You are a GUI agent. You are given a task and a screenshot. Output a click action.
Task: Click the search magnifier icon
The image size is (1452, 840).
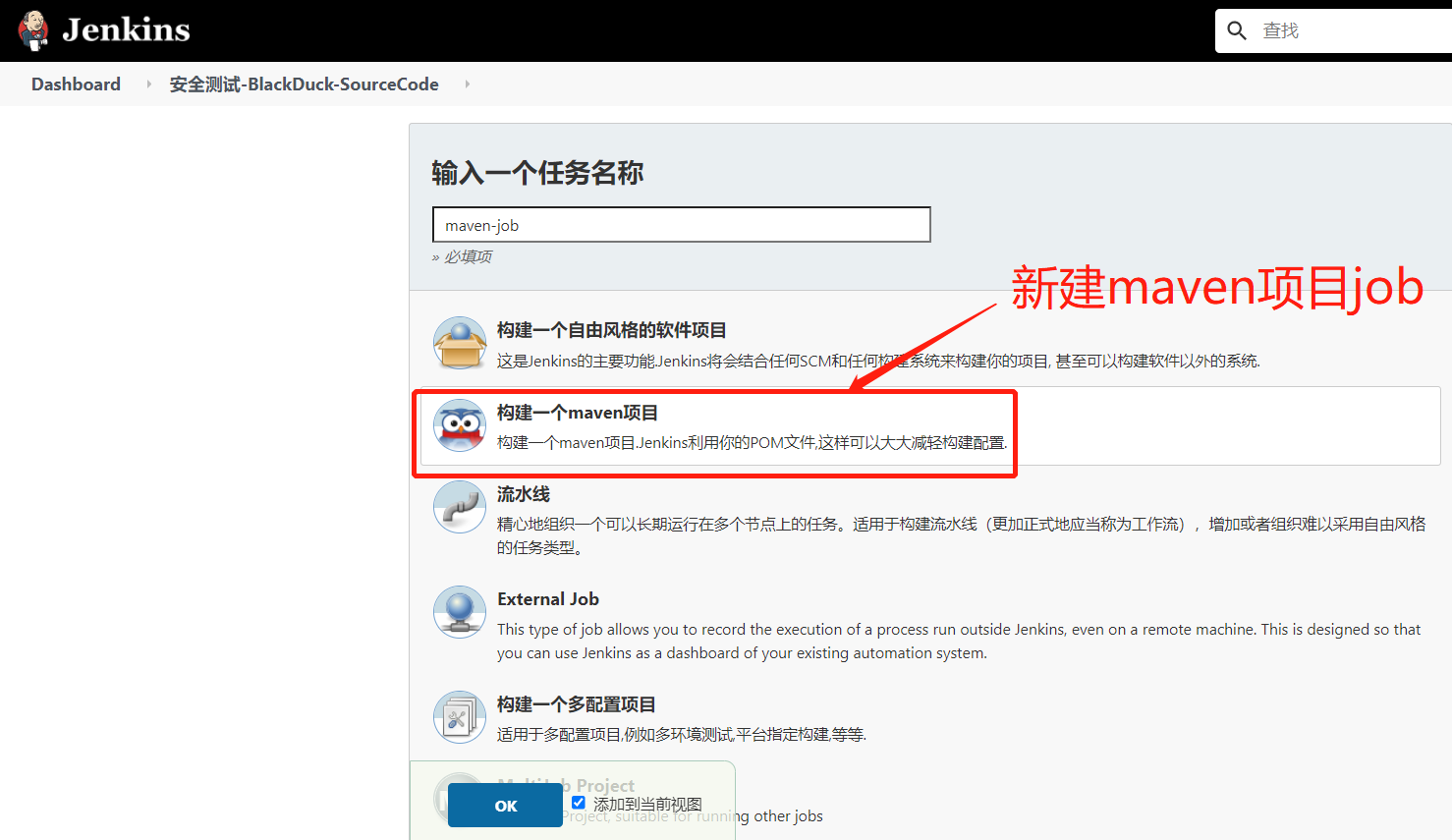1237,30
